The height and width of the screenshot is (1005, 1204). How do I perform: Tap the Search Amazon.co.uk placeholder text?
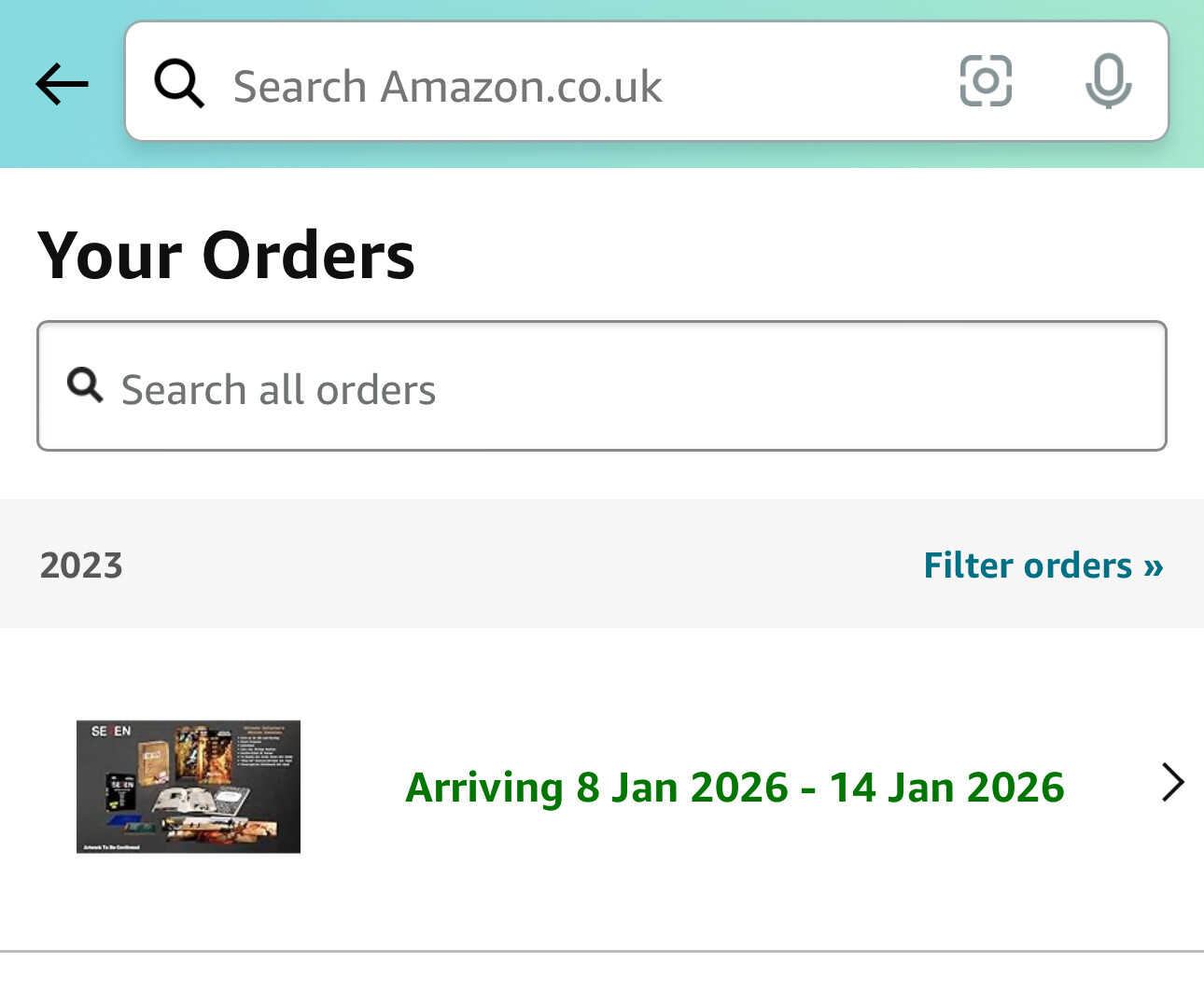pyautogui.click(x=447, y=86)
